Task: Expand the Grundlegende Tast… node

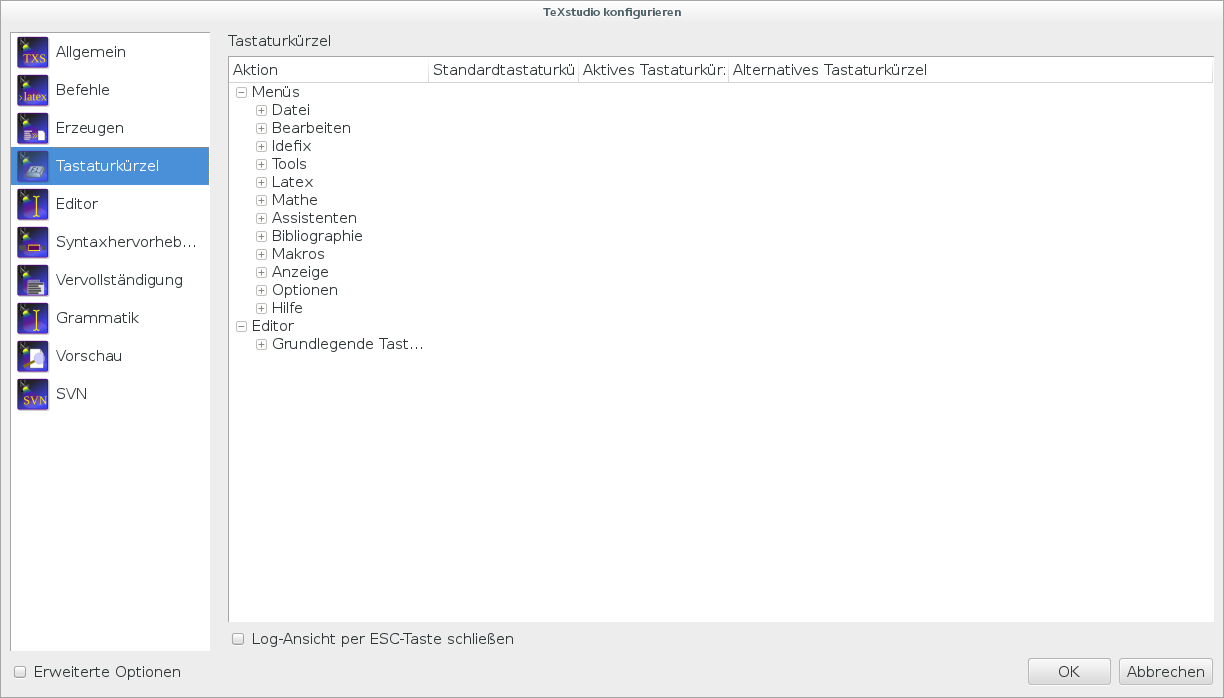Action: point(261,344)
